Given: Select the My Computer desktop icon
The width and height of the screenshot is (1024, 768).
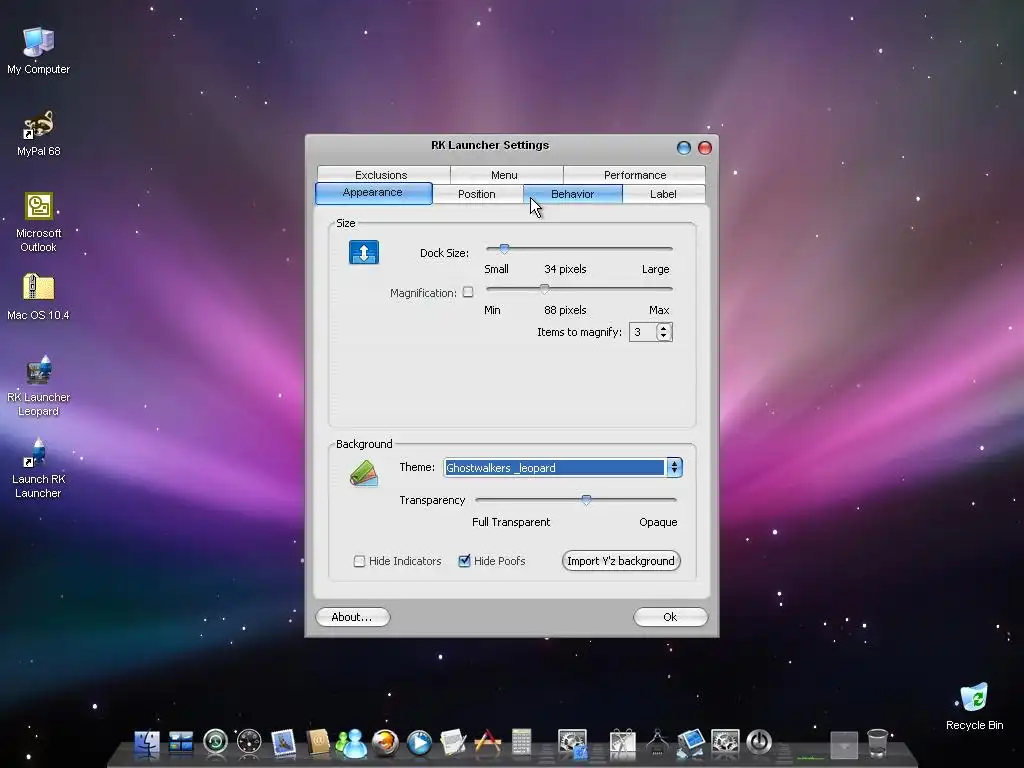Looking at the screenshot, I should point(39,50).
